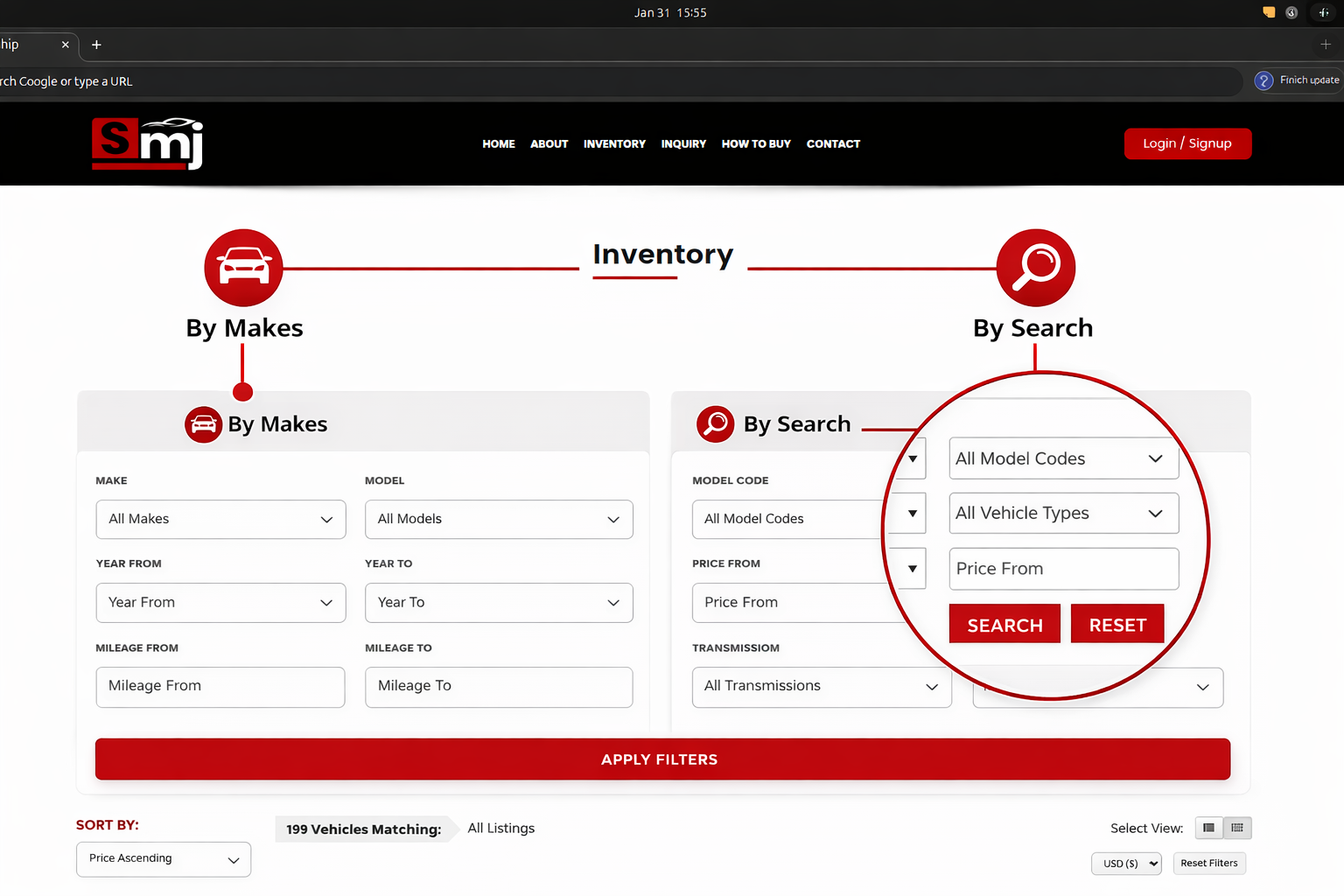Image resolution: width=1344 pixels, height=896 pixels.
Task: Click the SMJ logo in the header
Action: tap(147, 143)
